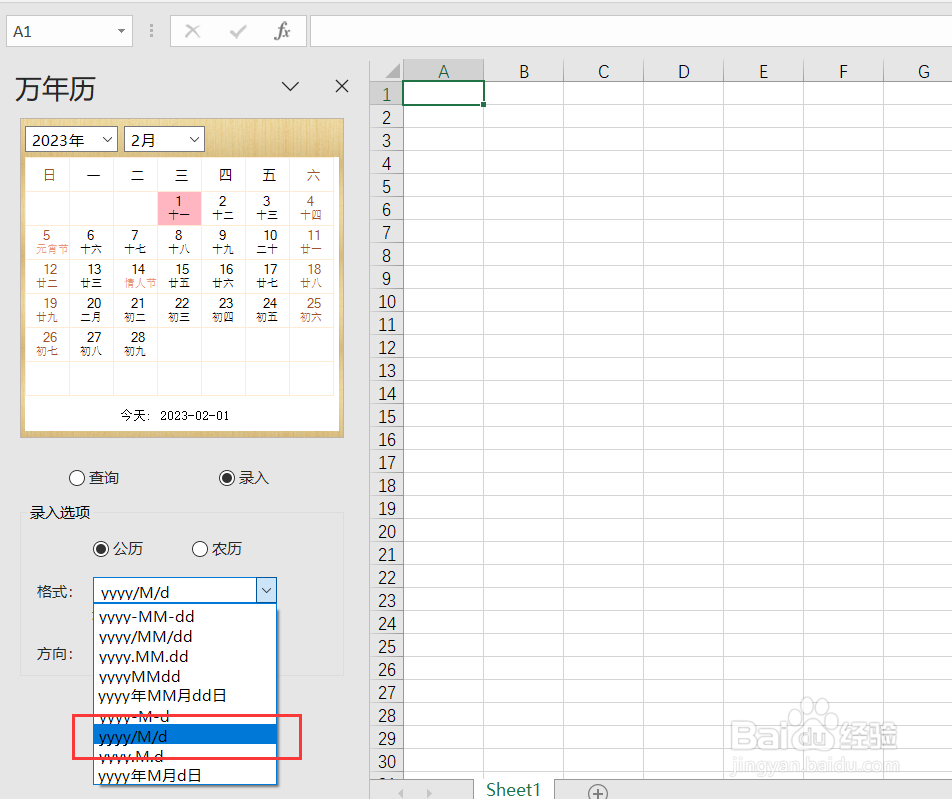Click the 六 Saturday weekday header

[x=313, y=175]
